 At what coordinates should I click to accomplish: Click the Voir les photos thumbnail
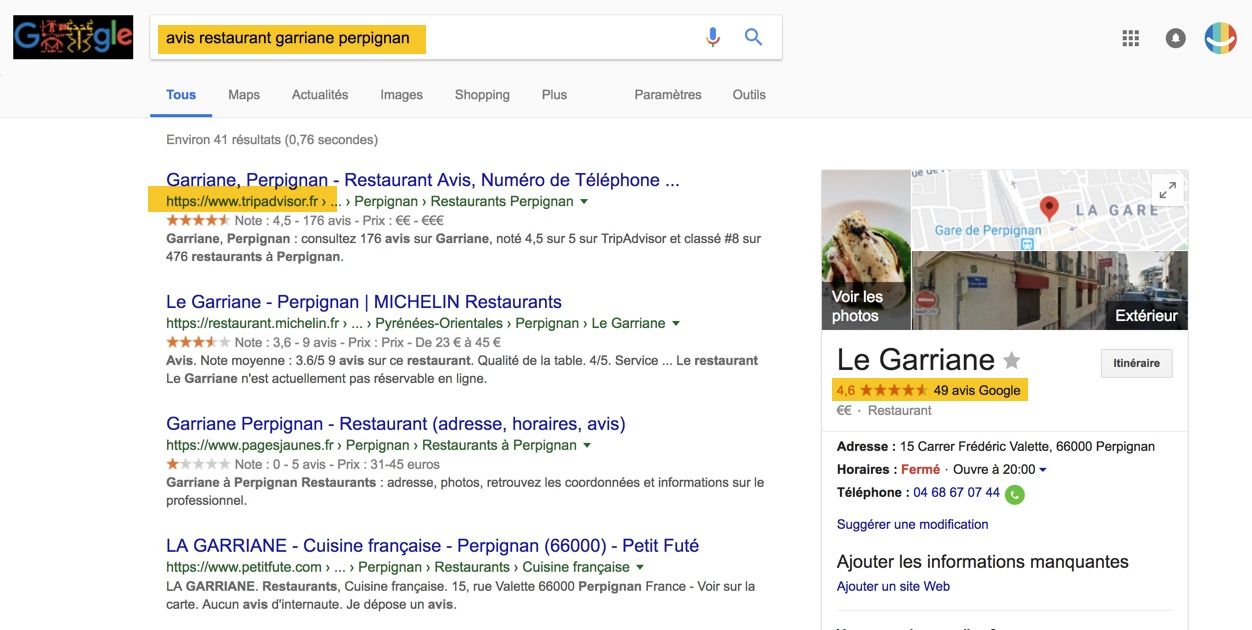click(866, 249)
